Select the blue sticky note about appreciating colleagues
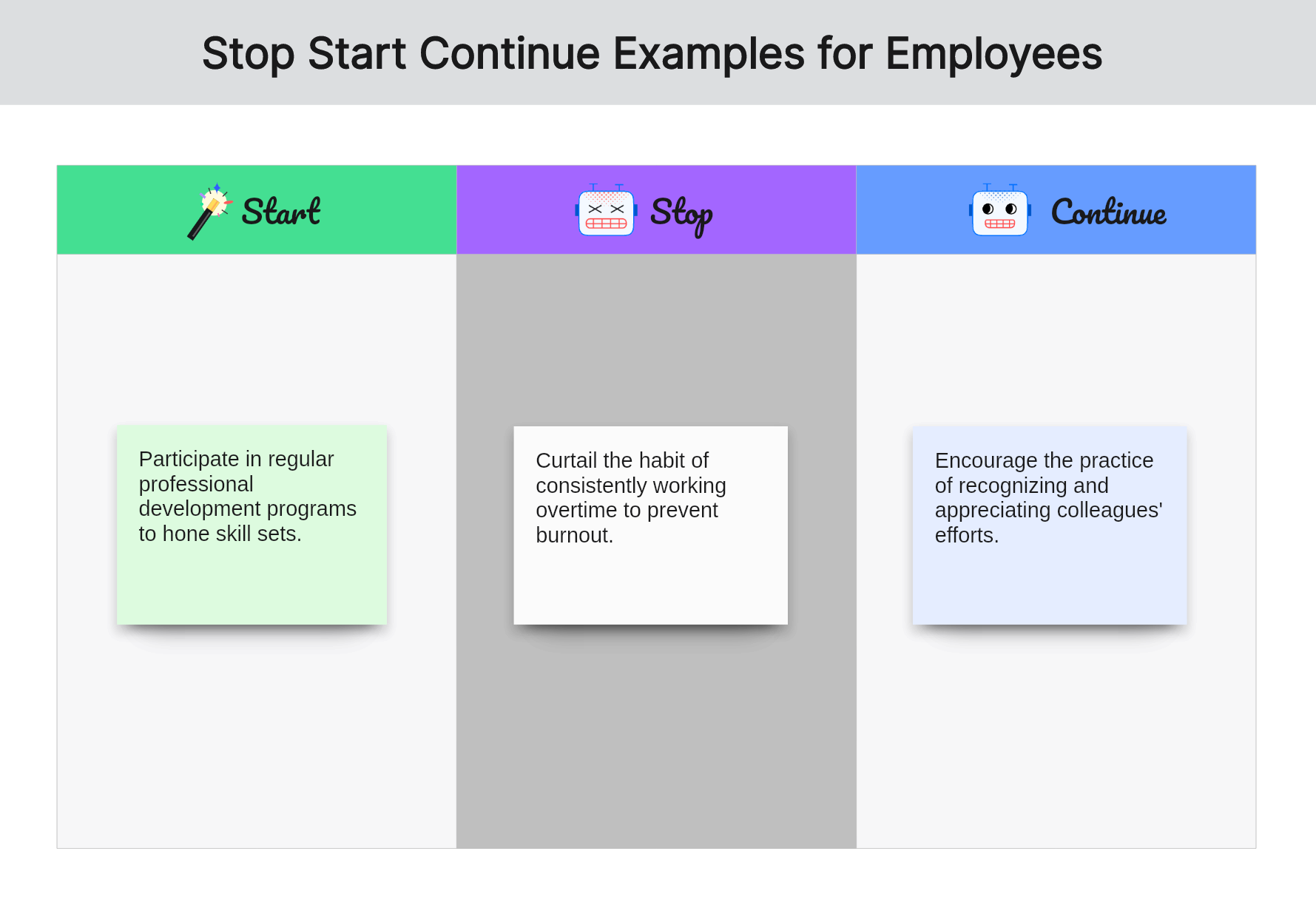The height and width of the screenshot is (897, 1316). 1050,525
